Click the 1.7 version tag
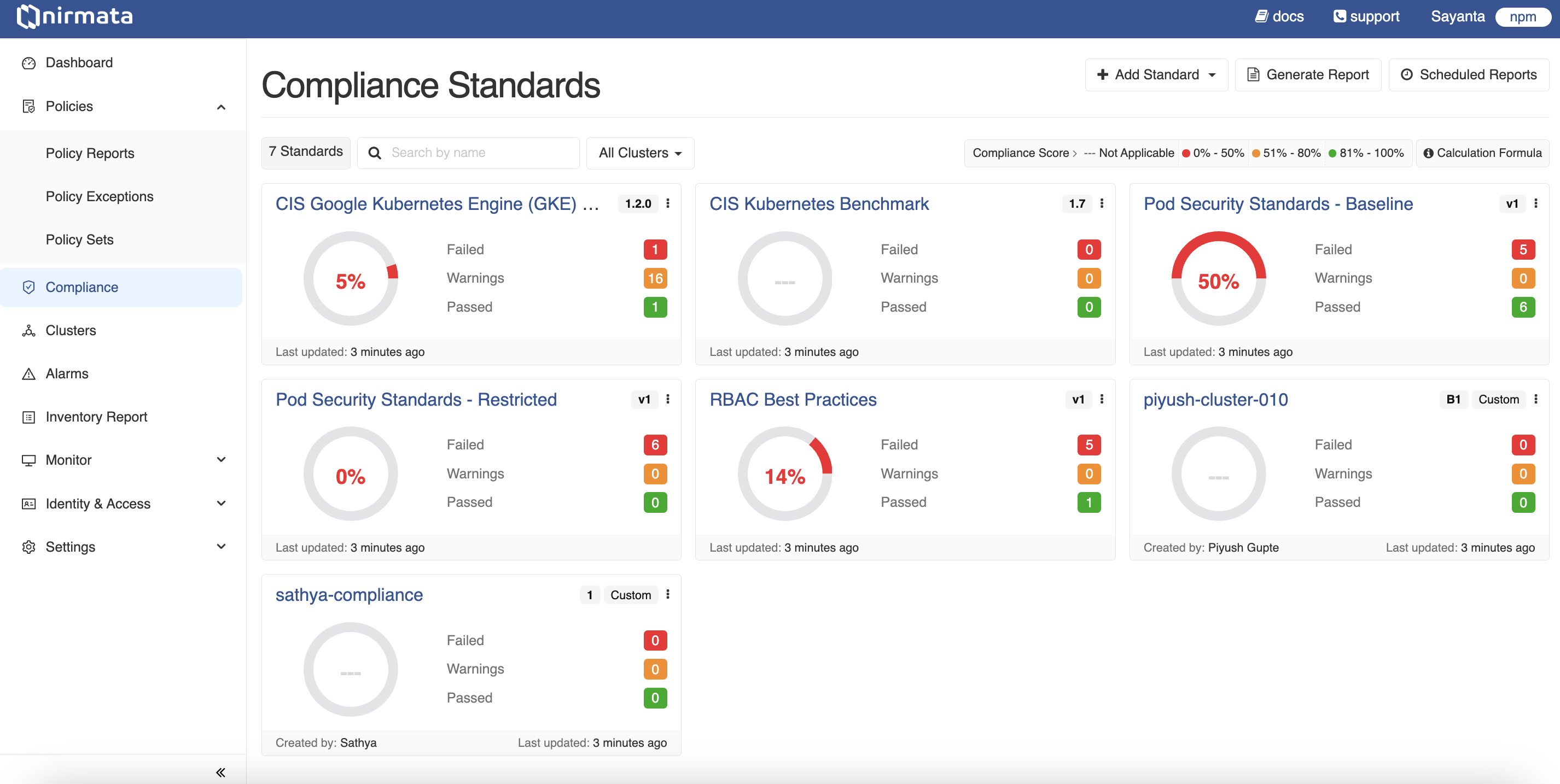The width and height of the screenshot is (1560, 784). (1076, 203)
